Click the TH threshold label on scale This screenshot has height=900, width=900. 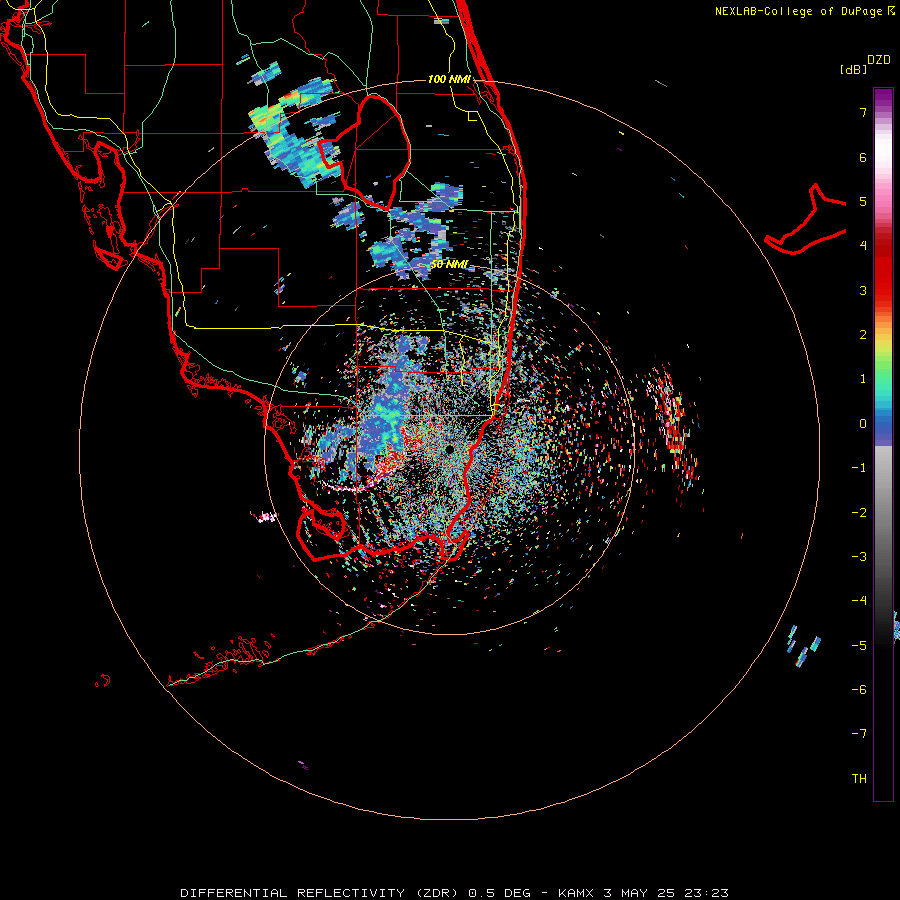(x=859, y=779)
